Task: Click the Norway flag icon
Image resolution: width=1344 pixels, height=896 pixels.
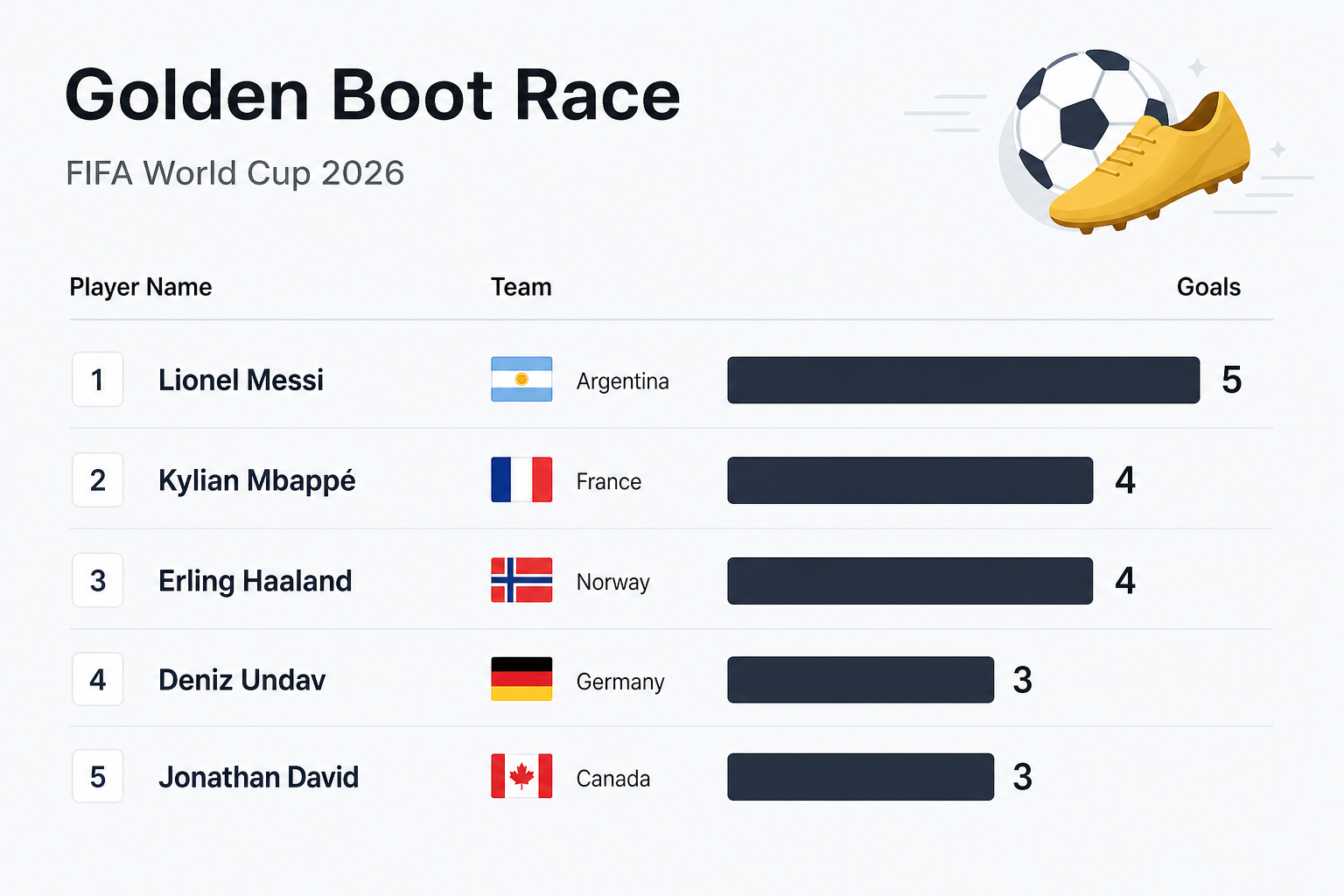Action: [521, 580]
